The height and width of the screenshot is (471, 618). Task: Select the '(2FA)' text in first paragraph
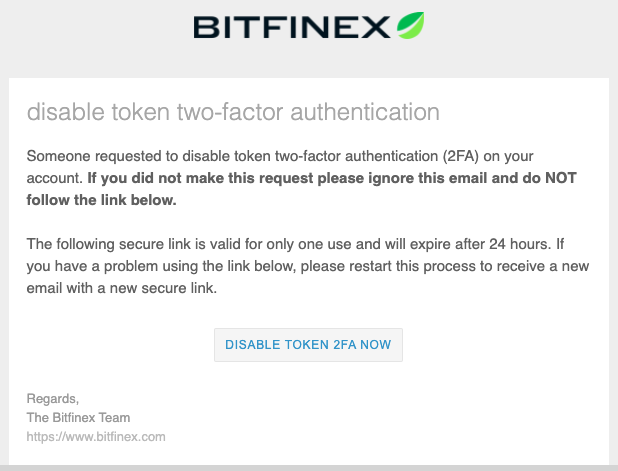click(460, 156)
